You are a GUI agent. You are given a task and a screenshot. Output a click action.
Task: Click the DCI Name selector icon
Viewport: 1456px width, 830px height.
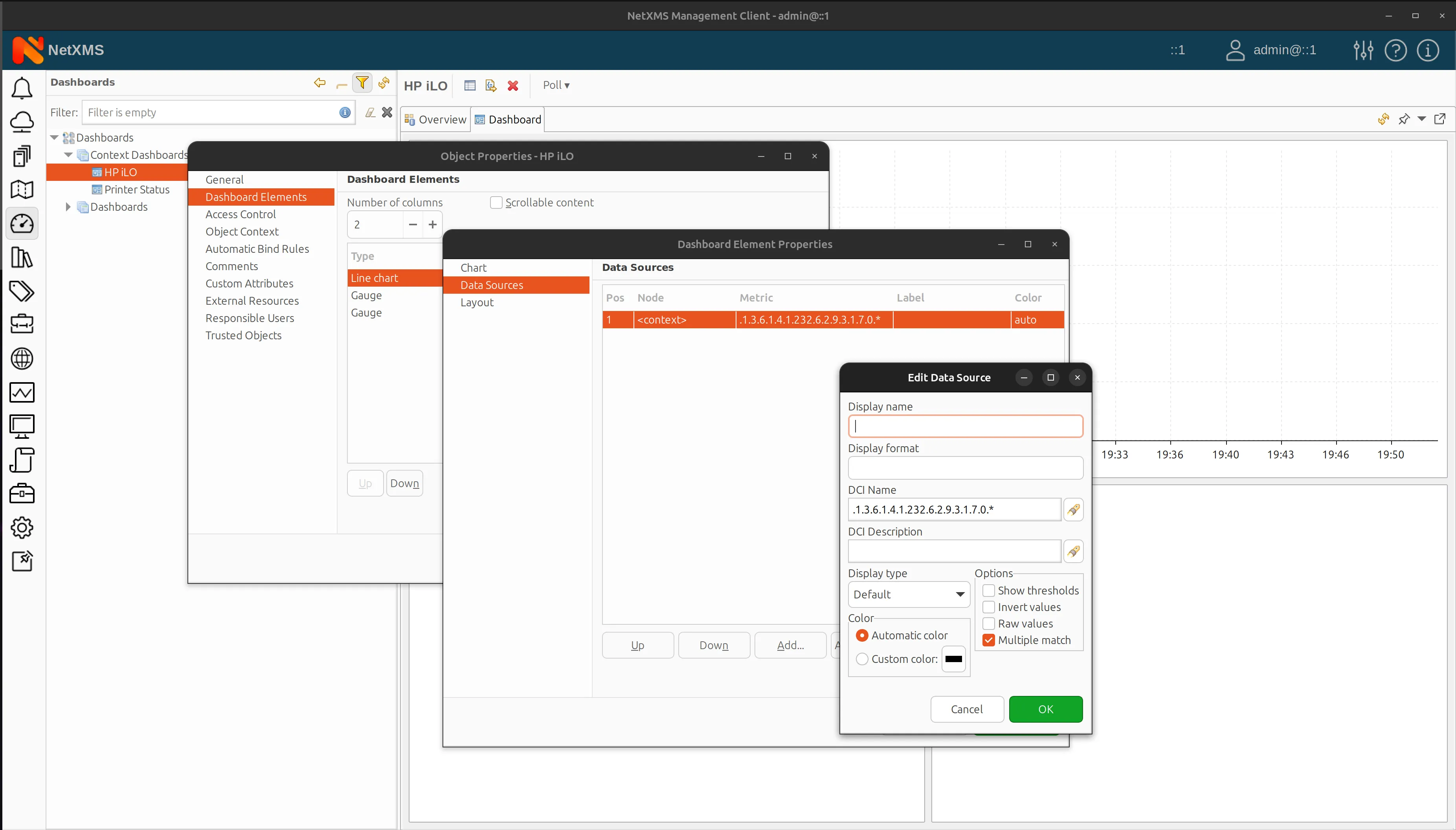1073,510
